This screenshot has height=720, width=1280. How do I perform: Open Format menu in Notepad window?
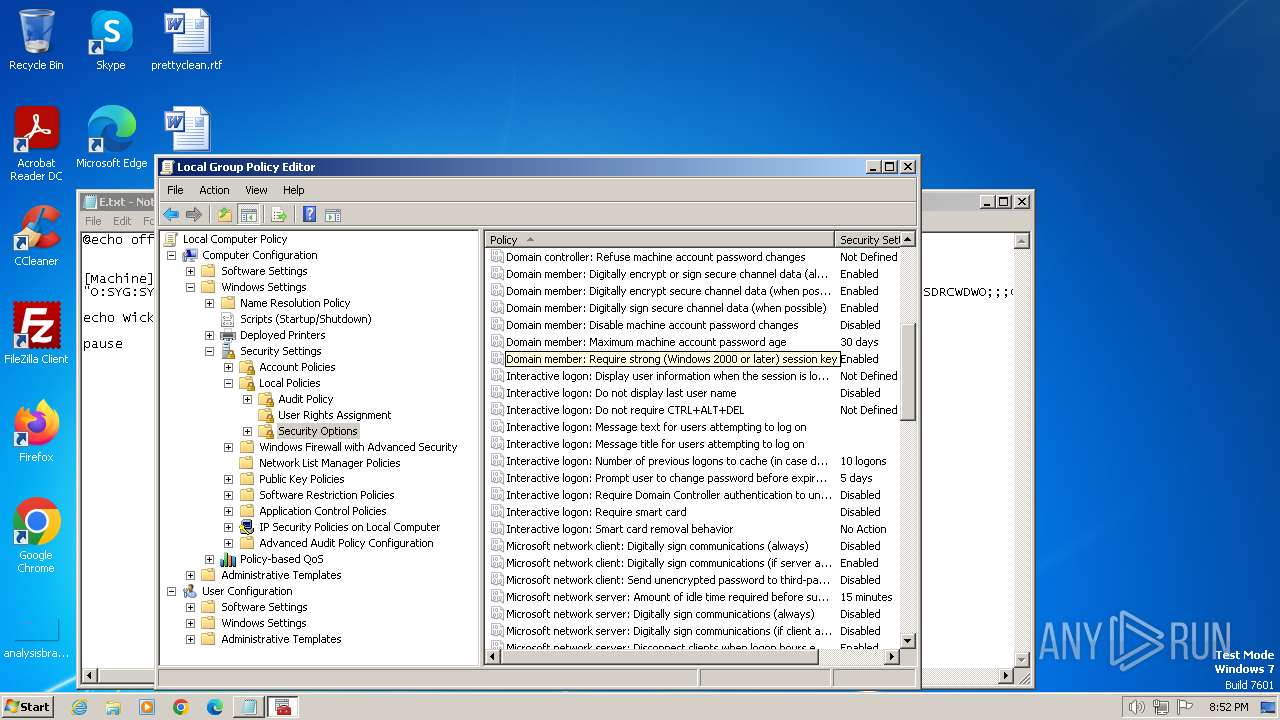147,221
